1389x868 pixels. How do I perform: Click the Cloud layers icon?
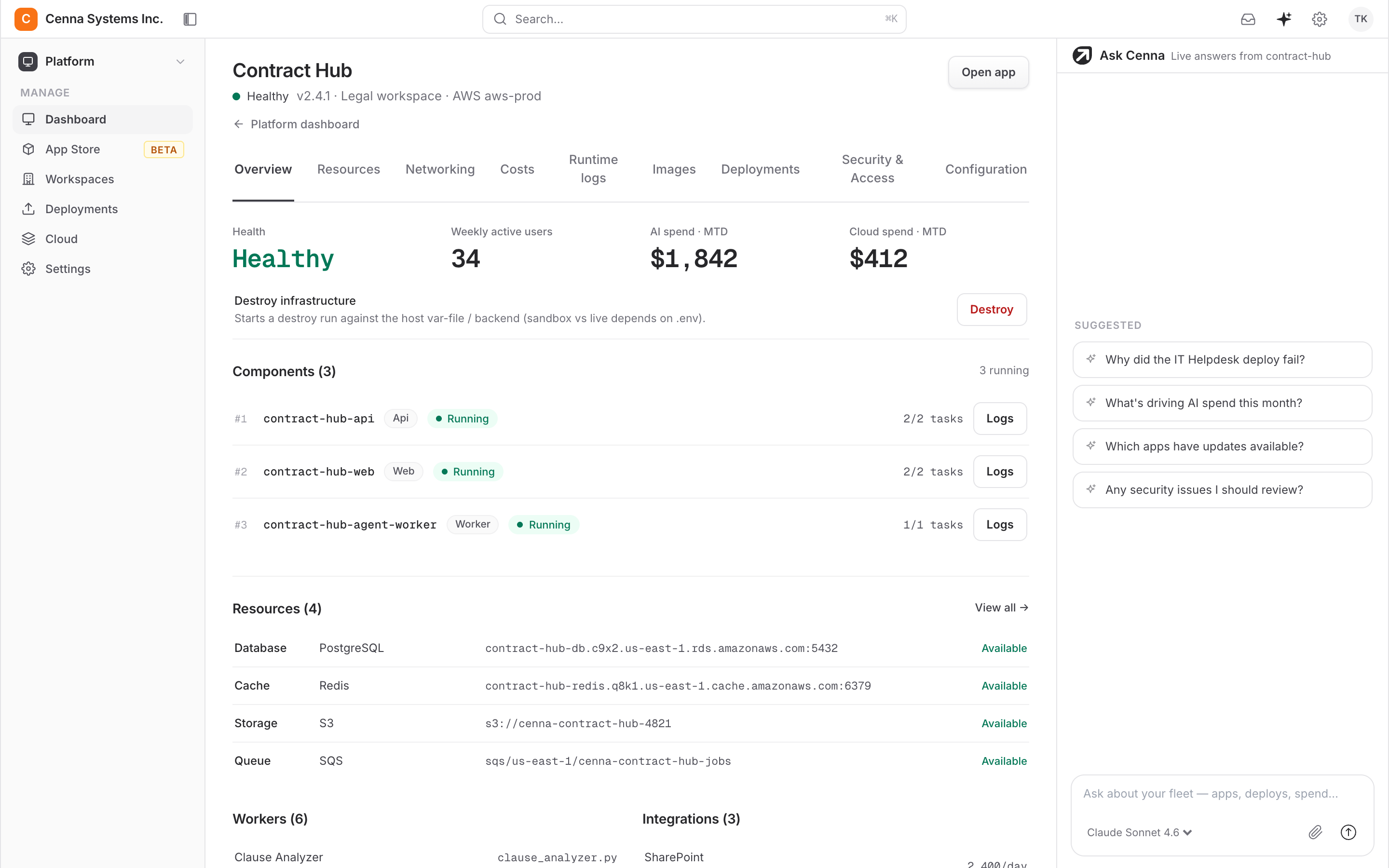28,239
